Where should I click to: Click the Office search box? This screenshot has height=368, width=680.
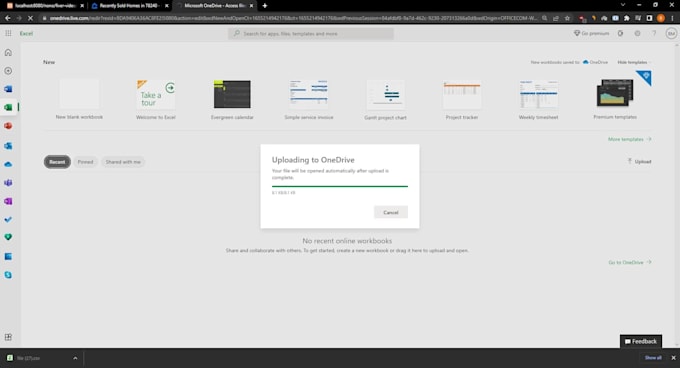311,33
